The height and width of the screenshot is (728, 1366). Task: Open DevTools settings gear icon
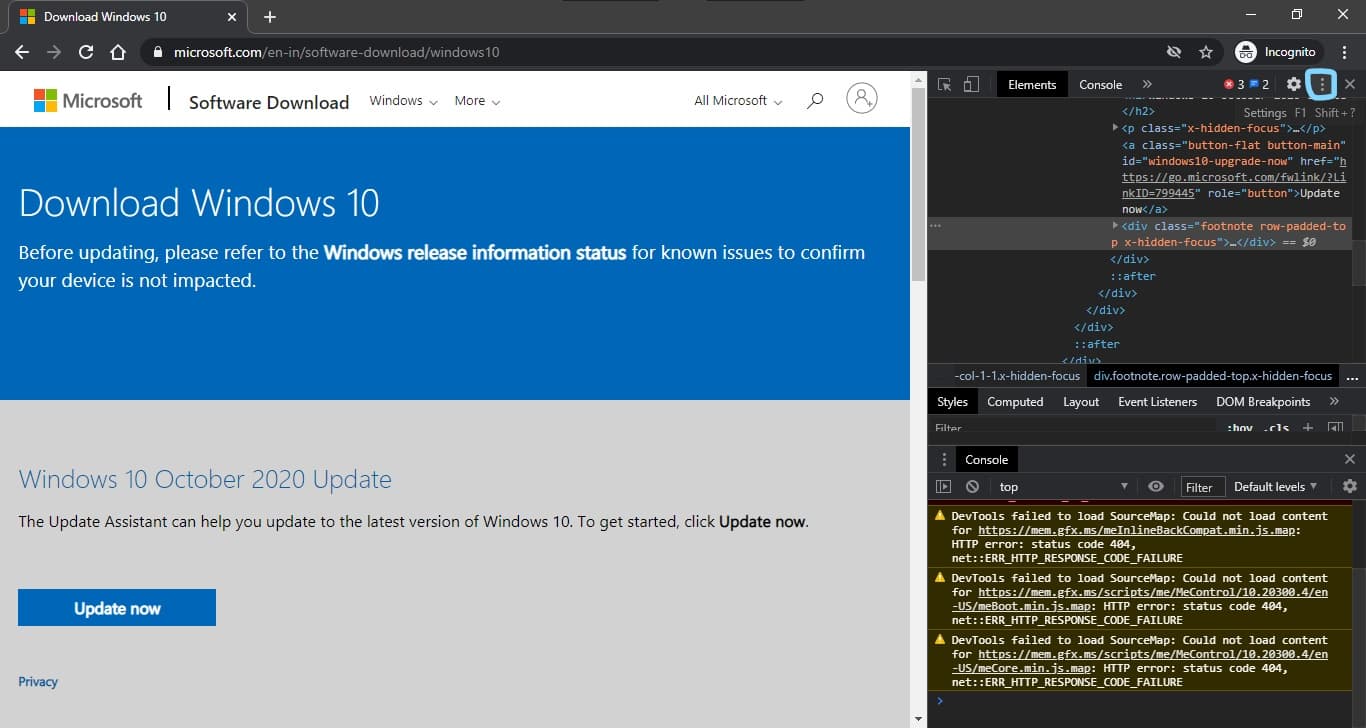[x=1294, y=85]
